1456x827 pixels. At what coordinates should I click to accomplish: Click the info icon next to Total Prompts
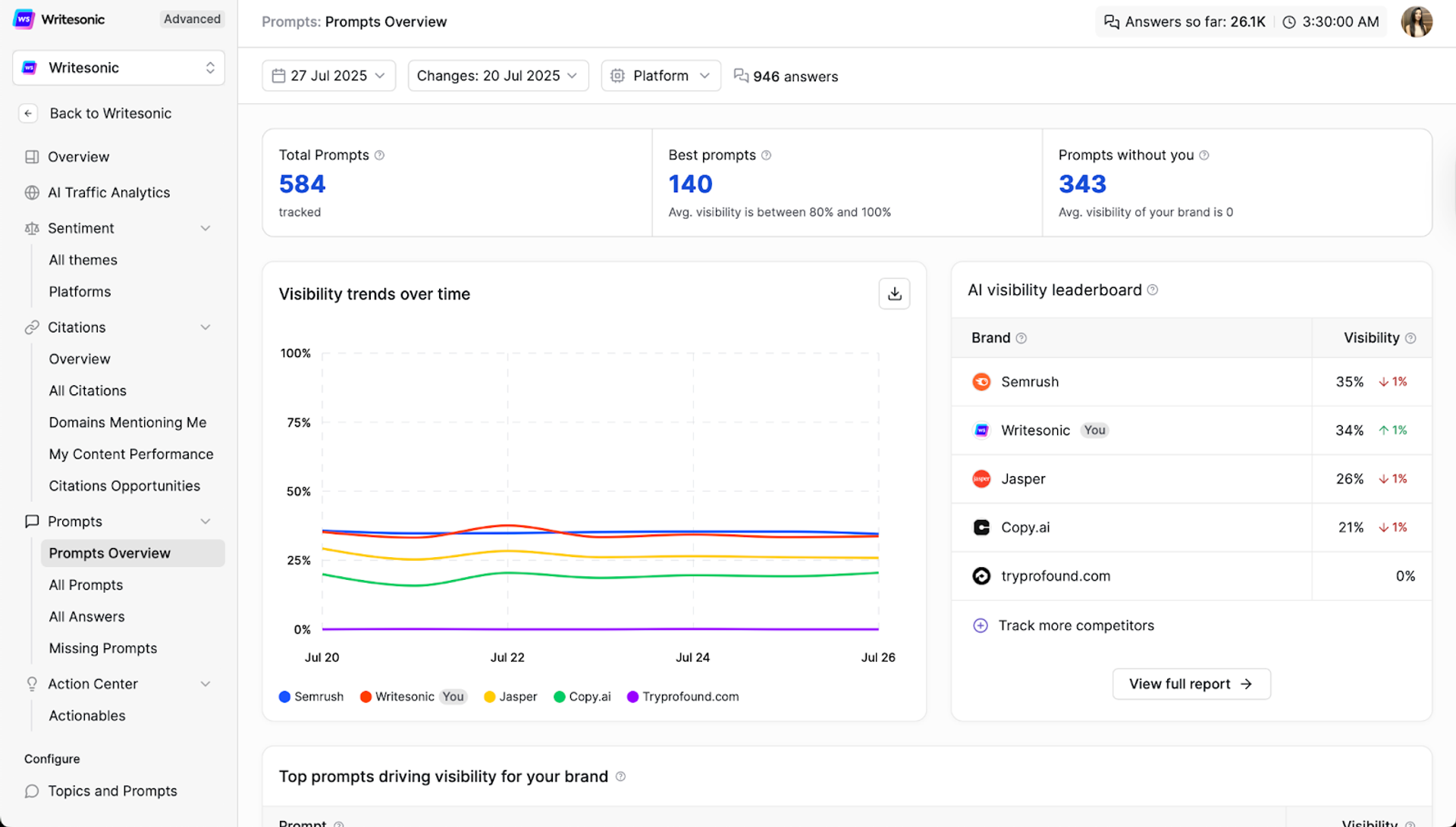pyautogui.click(x=380, y=155)
